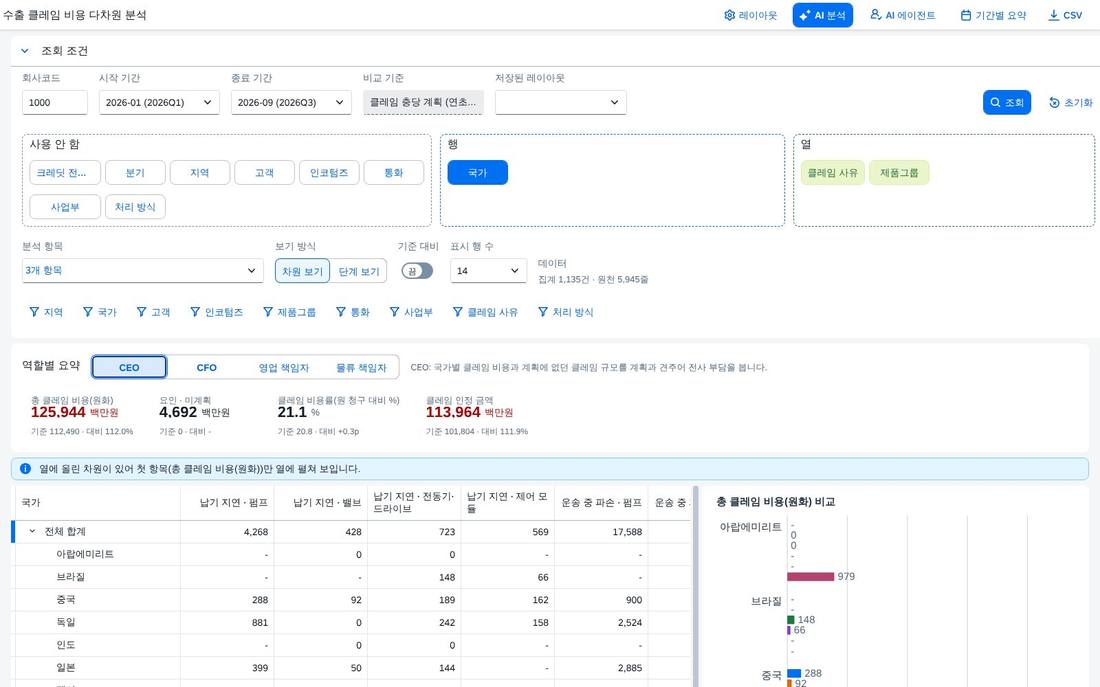Reset filters with 초기화
This screenshot has width=1100, height=687.
(1071, 102)
